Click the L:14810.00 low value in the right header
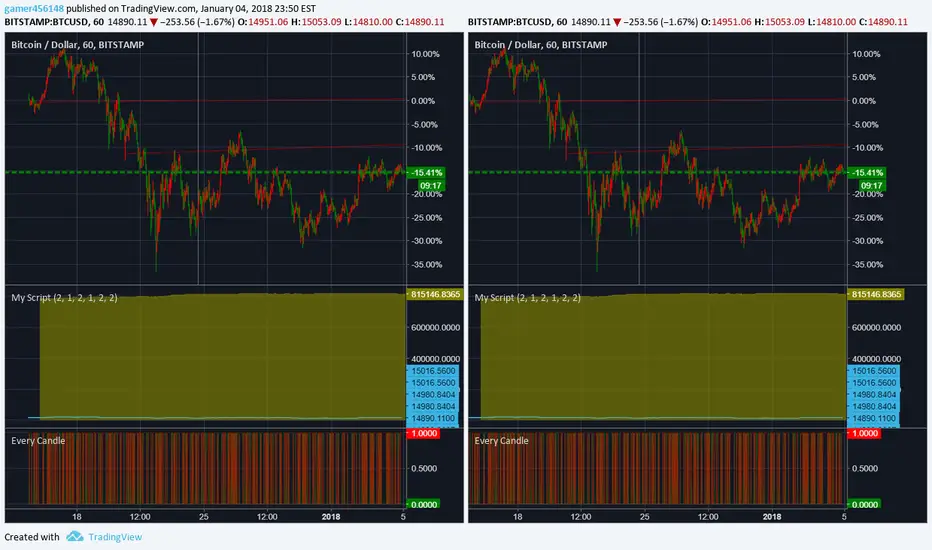 [832, 22]
